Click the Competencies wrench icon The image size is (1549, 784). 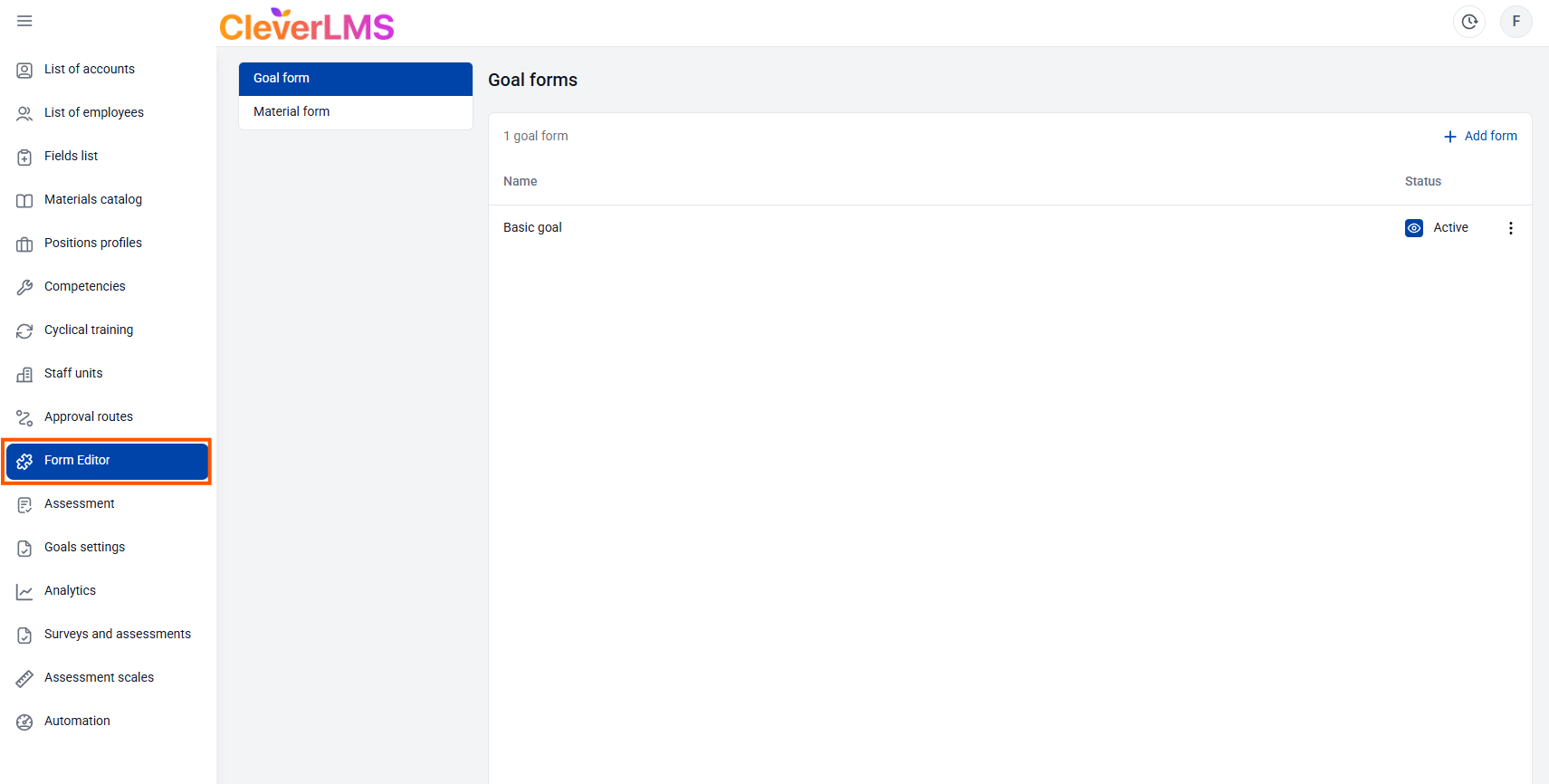pos(24,287)
